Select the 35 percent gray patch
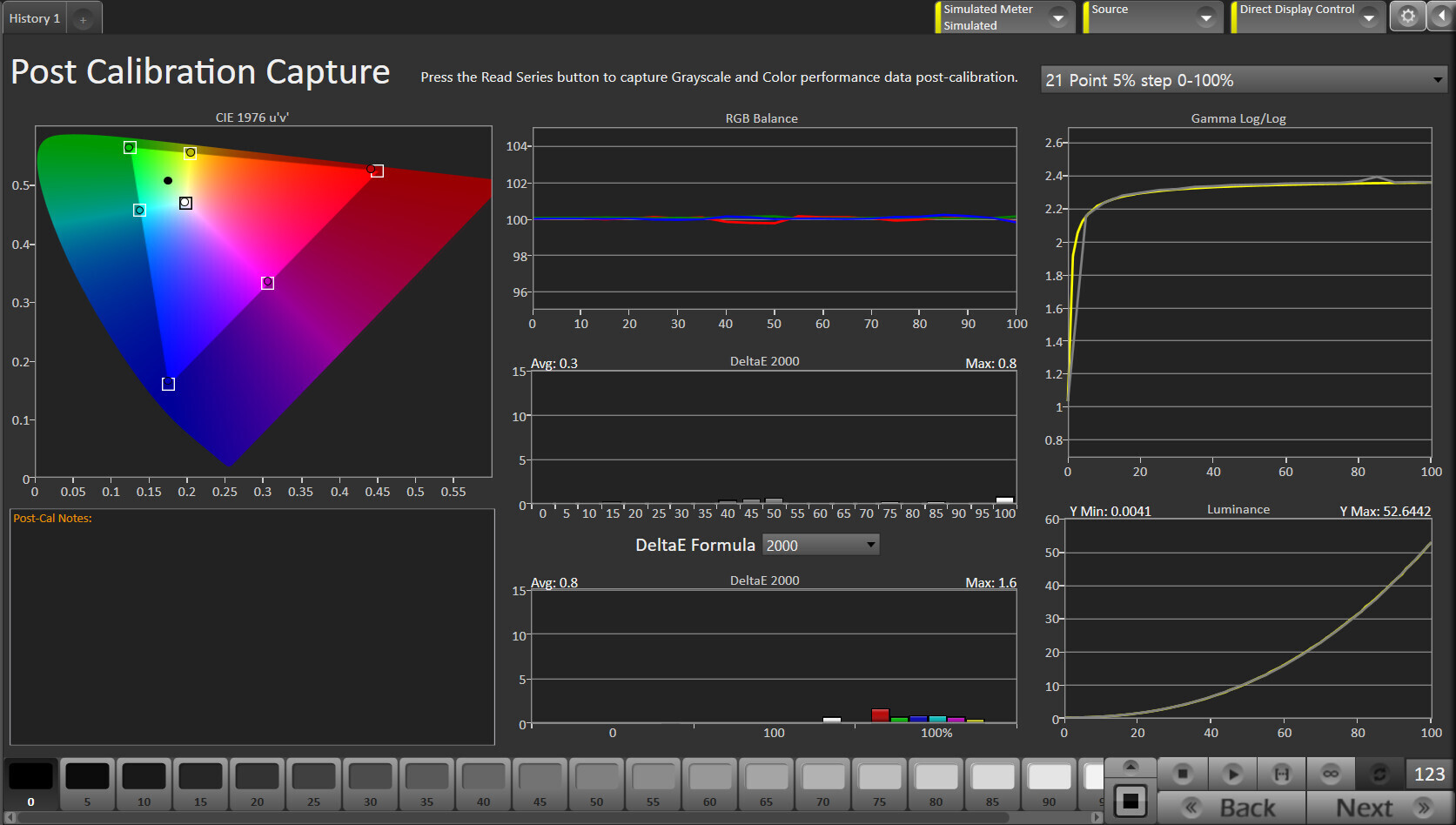The image size is (1456, 825). pos(426,784)
